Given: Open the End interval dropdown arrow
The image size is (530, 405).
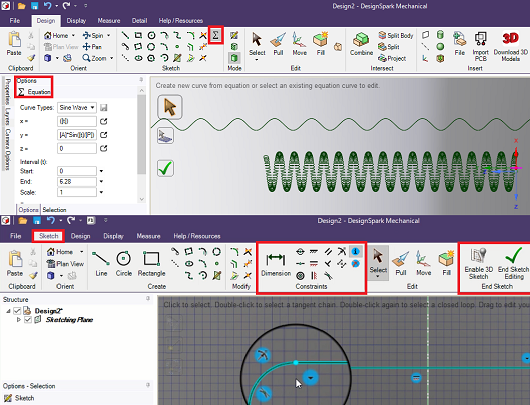Looking at the screenshot, I should pyautogui.click(x=101, y=182).
